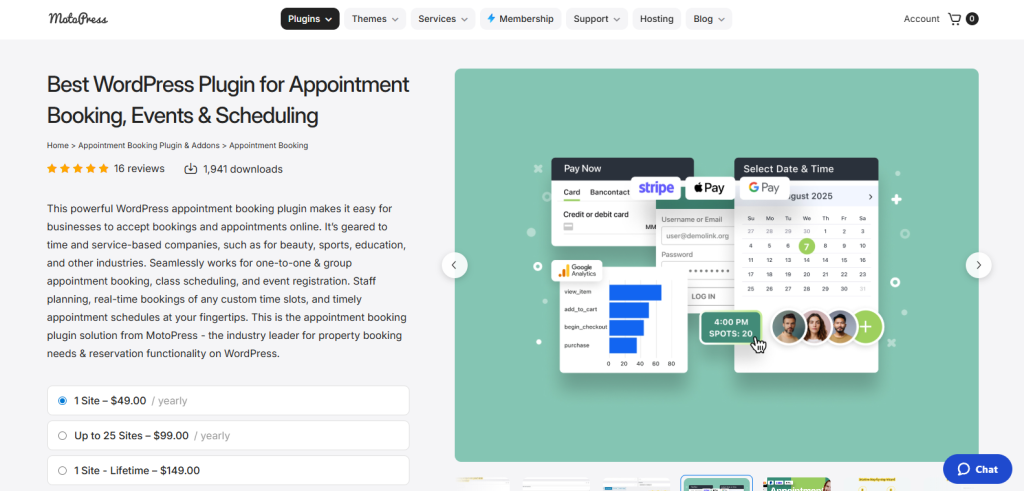Click the five-star rating icons
Viewport: 1024px width, 491px height.
(78, 169)
